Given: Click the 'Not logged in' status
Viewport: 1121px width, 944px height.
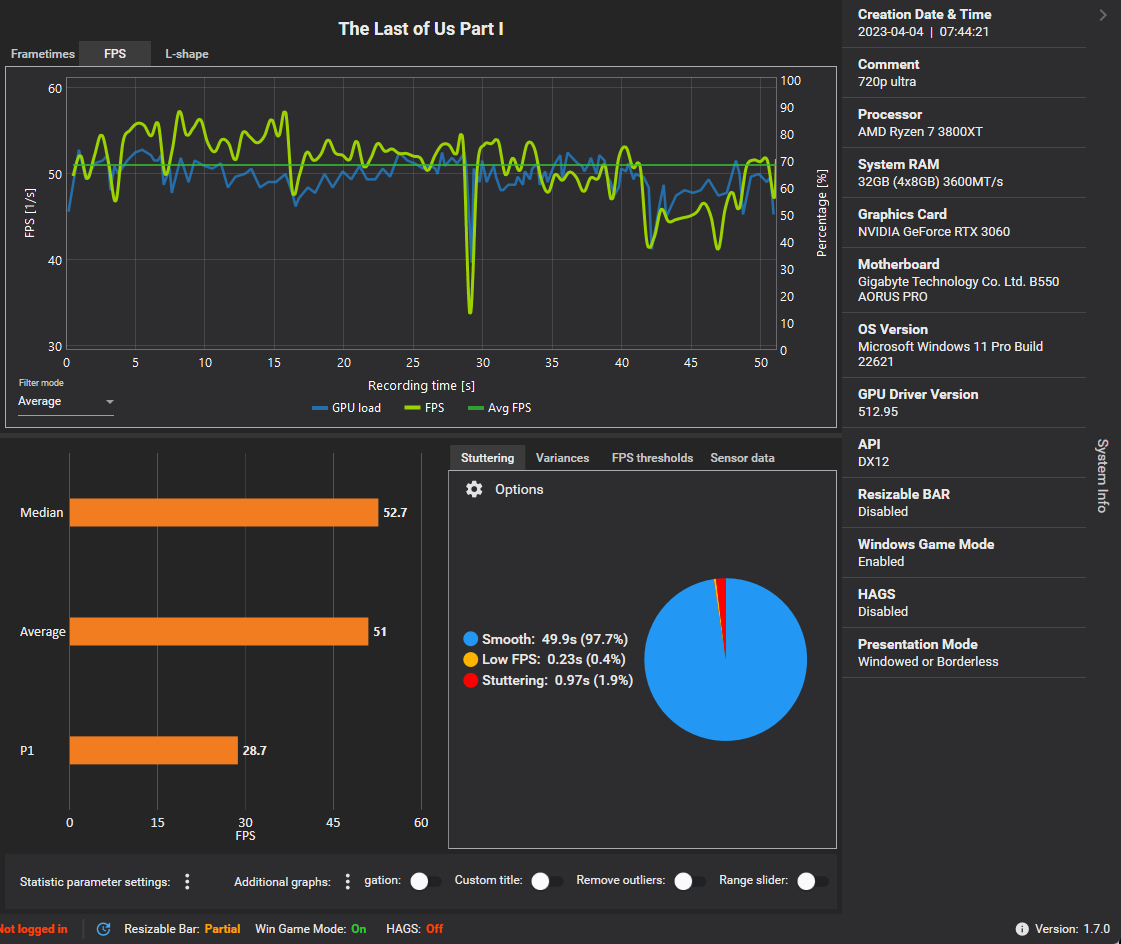Looking at the screenshot, I should [34, 929].
